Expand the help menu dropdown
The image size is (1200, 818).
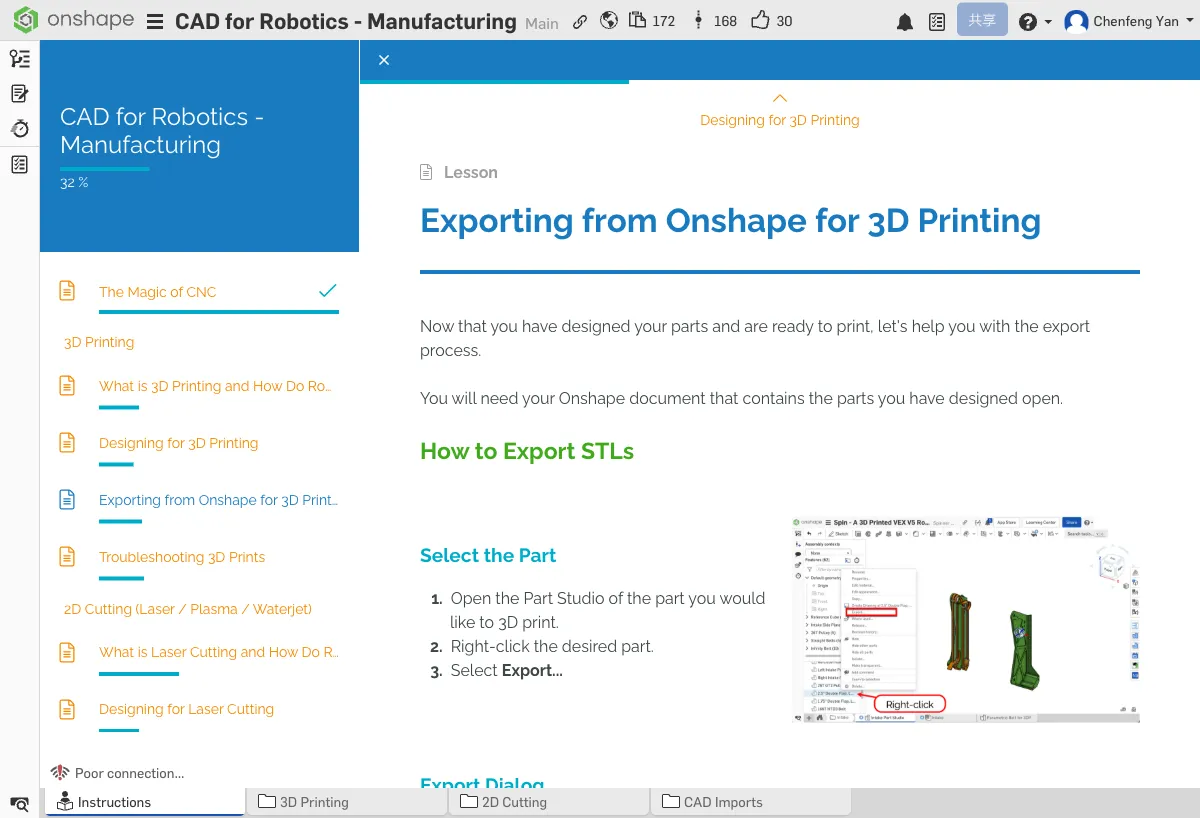tap(1035, 22)
